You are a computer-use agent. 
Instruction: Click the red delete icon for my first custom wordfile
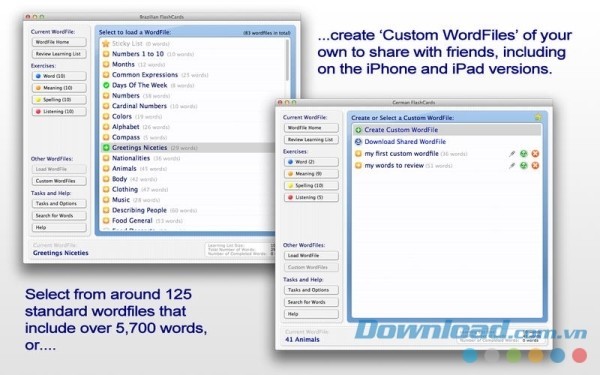pyautogui.click(x=535, y=154)
